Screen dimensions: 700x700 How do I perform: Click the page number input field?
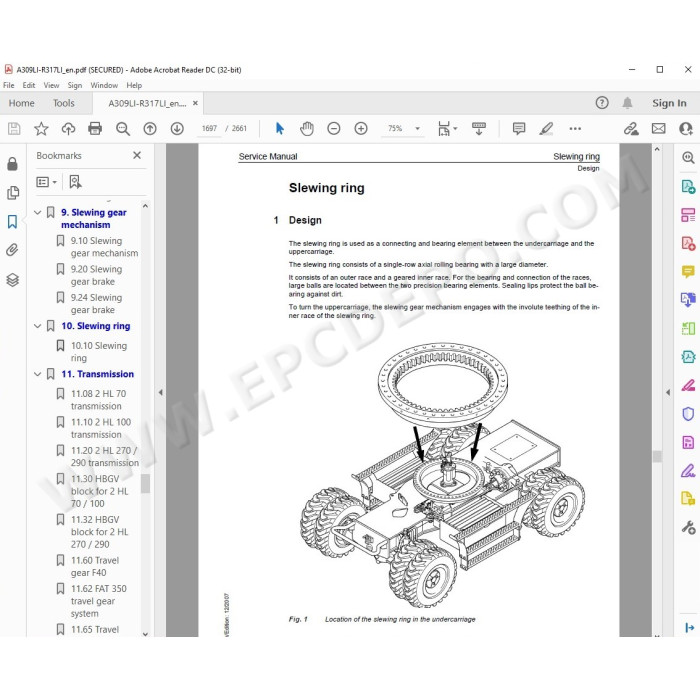[x=209, y=129]
